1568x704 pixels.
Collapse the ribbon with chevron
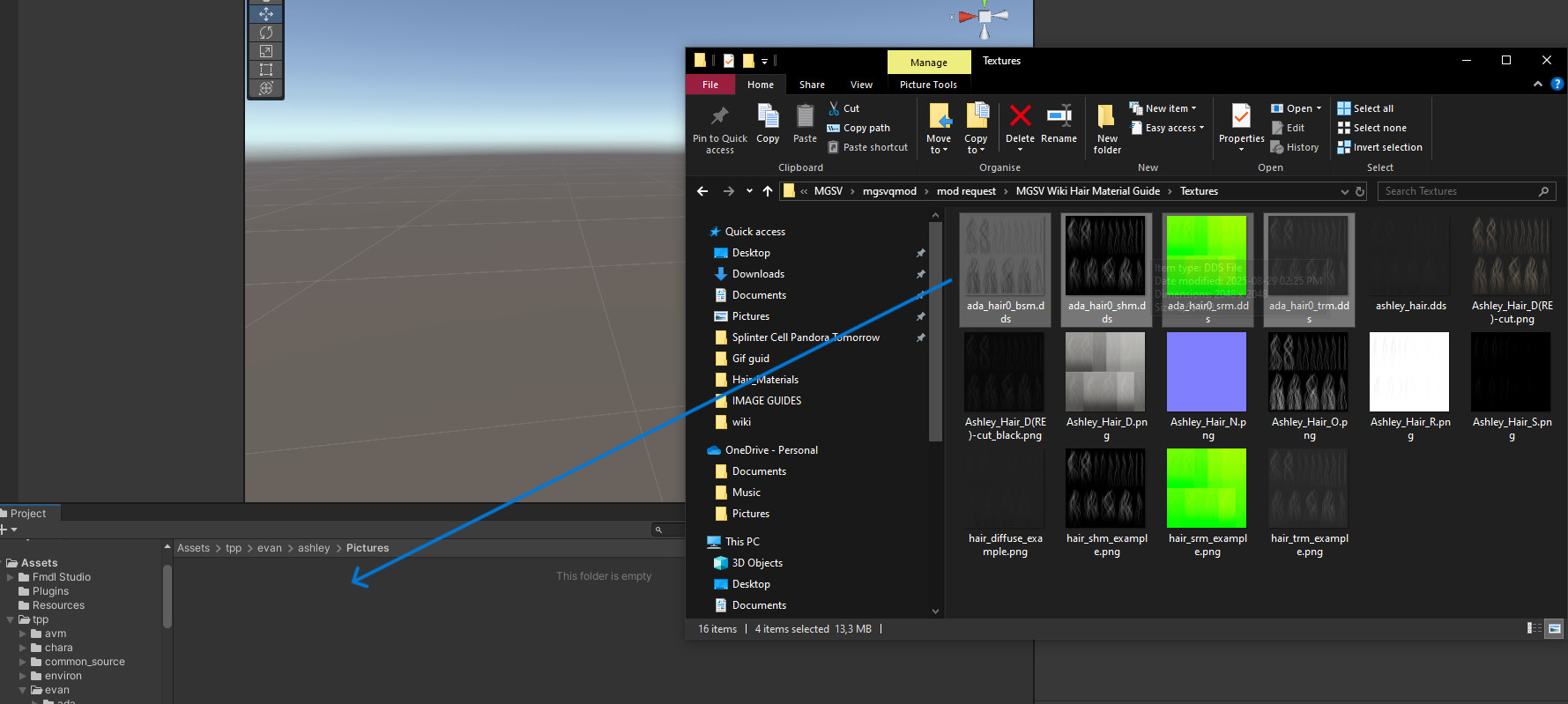1538,85
